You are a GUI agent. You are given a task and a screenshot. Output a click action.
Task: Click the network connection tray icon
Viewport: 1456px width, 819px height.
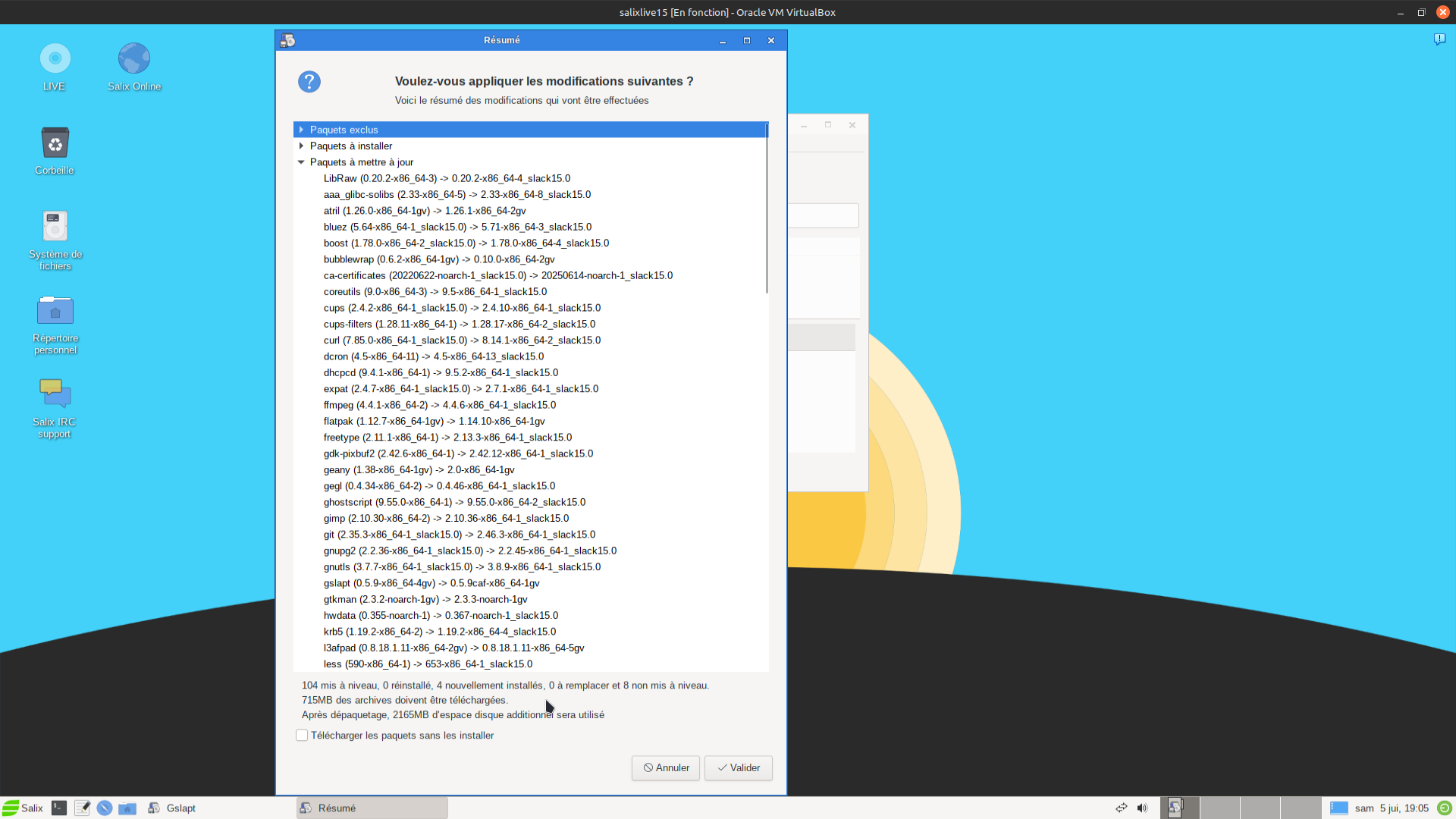click(1121, 808)
